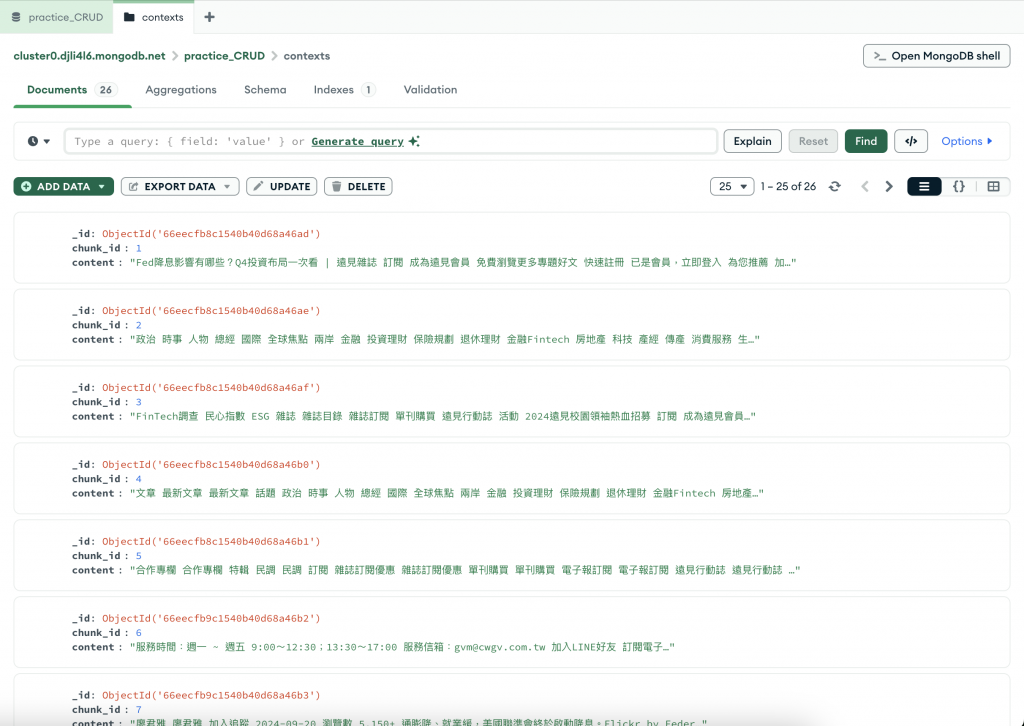The image size is (1024, 726).
Task: Go to next page arrow
Action: point(889,187)
